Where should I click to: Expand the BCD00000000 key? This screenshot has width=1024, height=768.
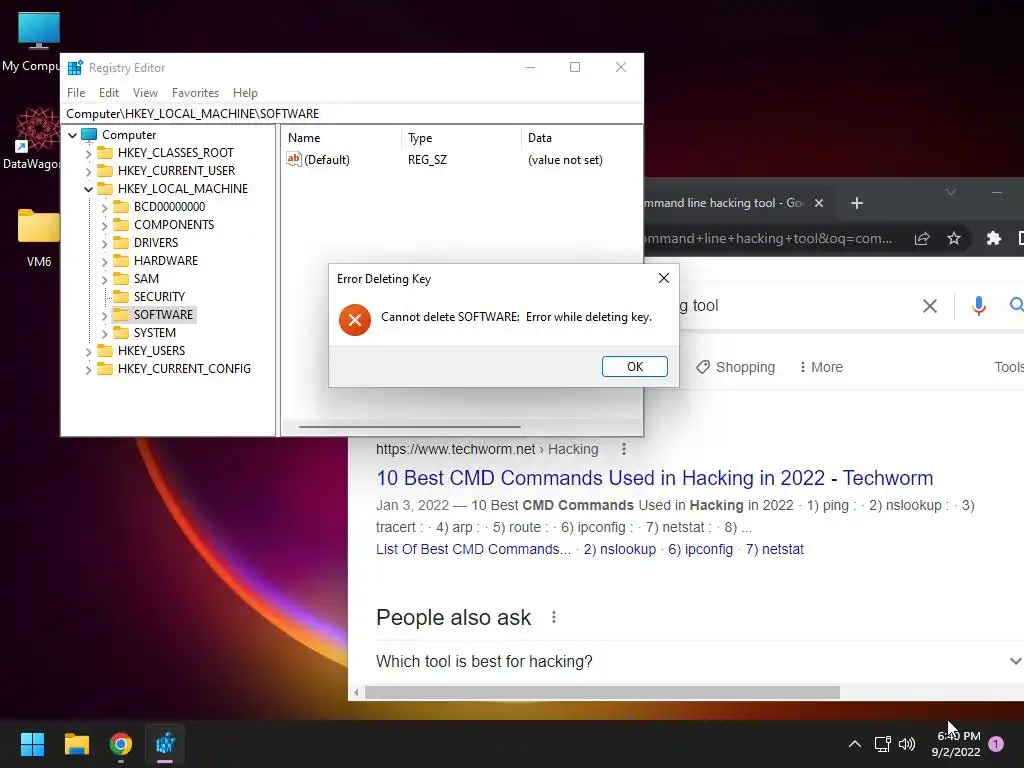pos(104,207)
